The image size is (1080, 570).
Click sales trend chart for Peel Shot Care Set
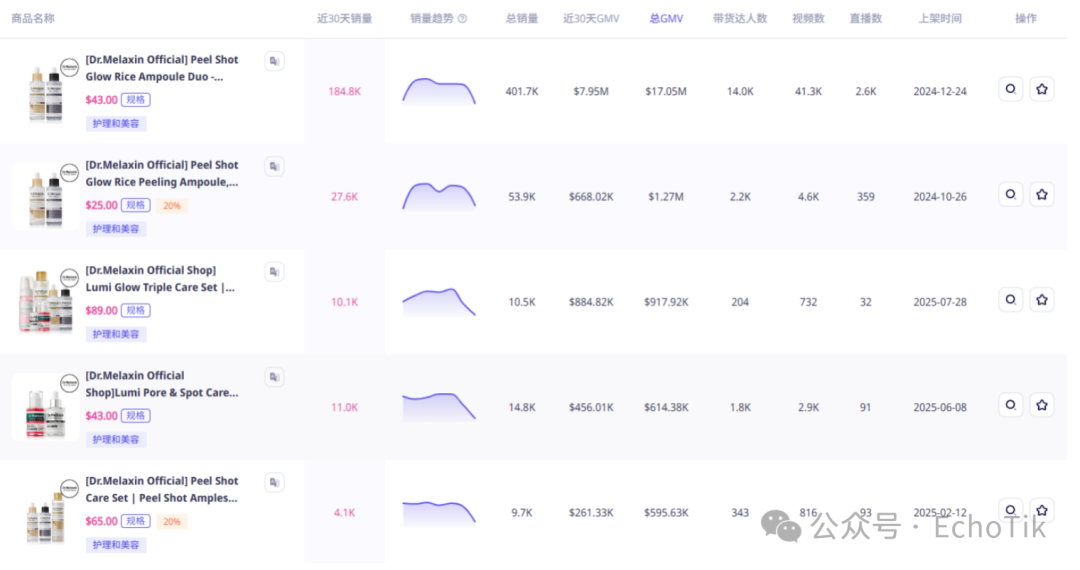[439, 513]
